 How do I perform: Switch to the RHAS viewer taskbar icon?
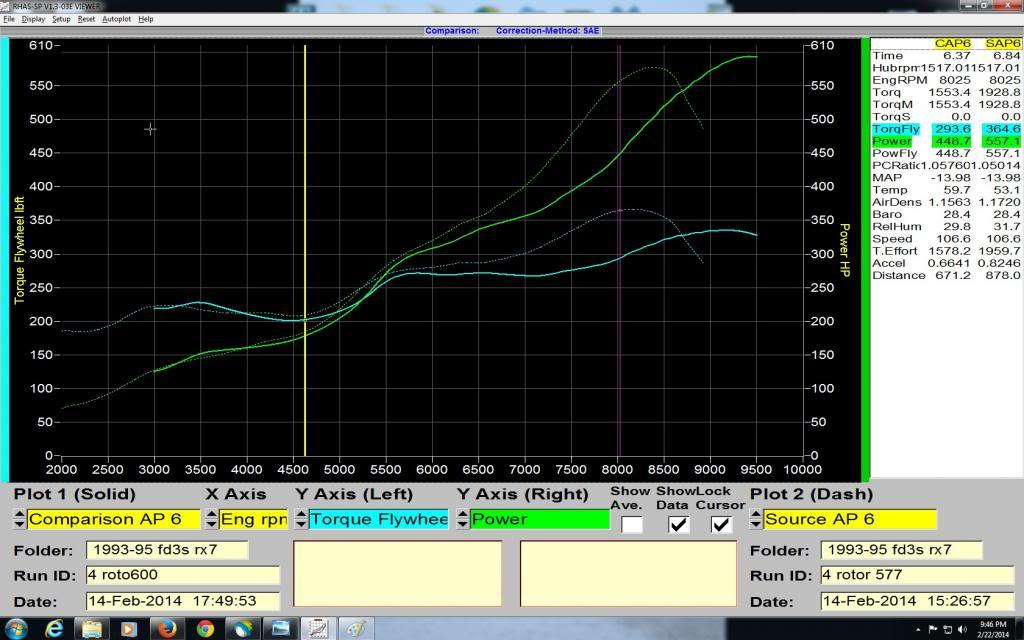coord(318,629)
